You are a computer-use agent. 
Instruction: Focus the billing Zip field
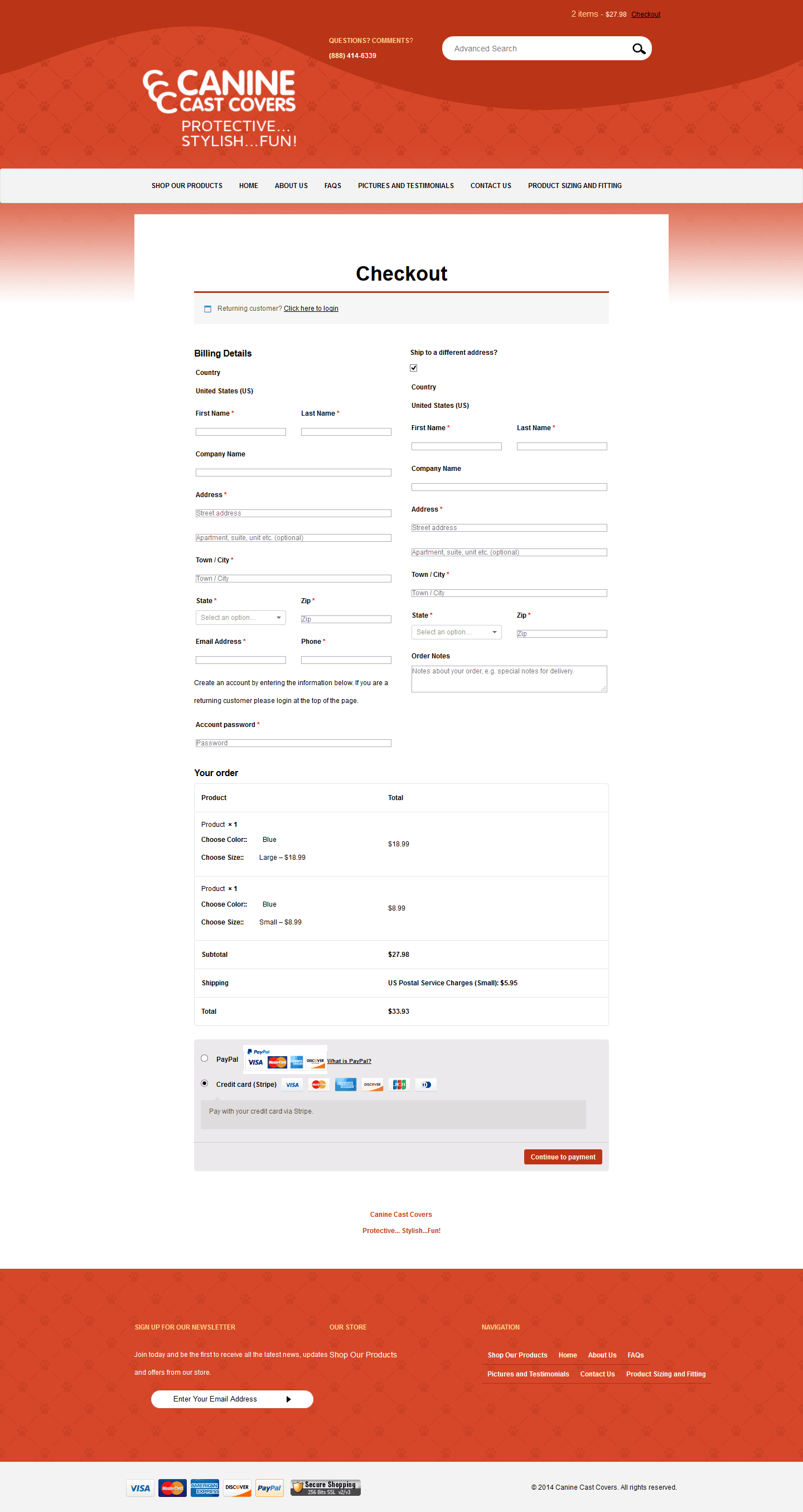tap(346, 619)
